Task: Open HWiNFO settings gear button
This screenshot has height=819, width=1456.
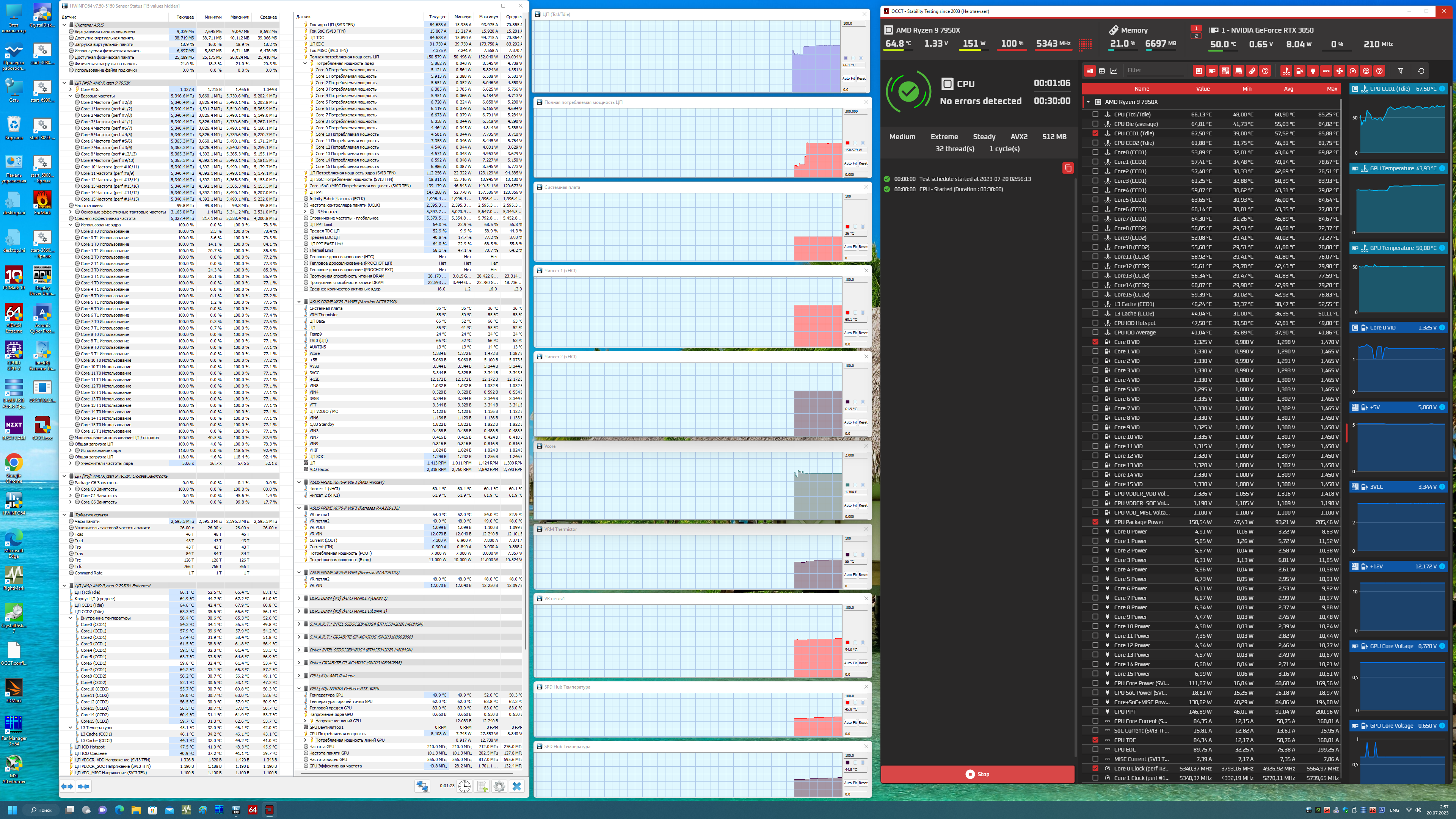Action: pos(499,786)
